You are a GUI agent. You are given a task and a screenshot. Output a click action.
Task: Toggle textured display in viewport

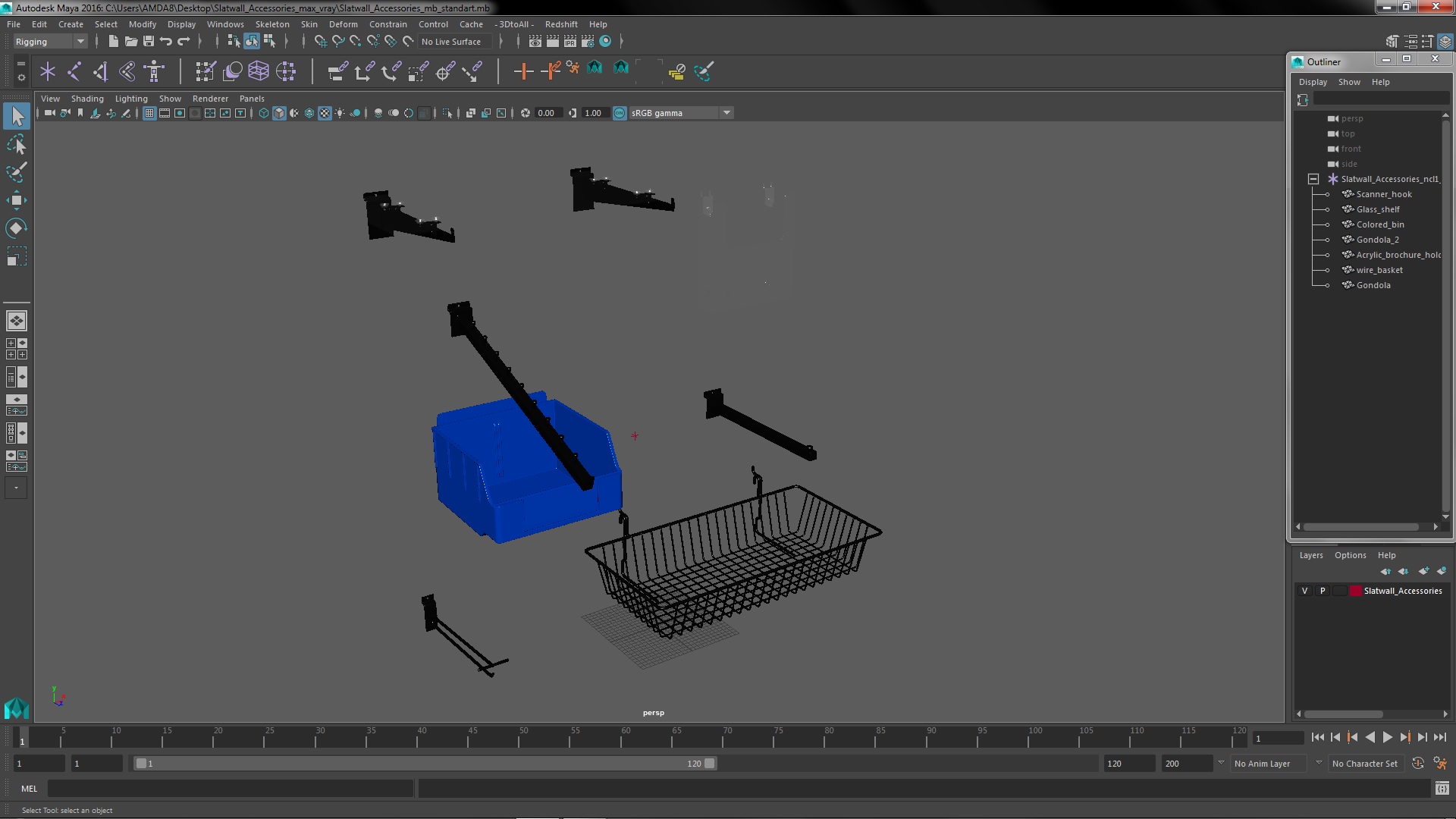point(325,113)
